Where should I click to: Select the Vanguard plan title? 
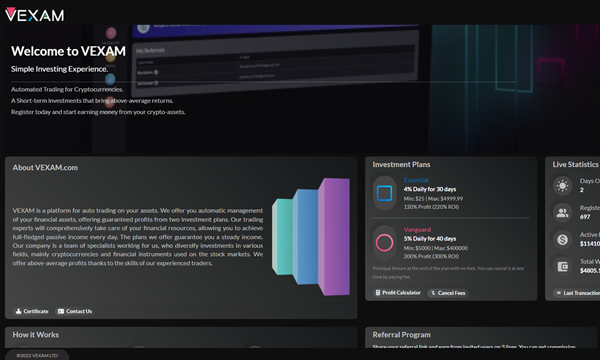click(417, 230)
